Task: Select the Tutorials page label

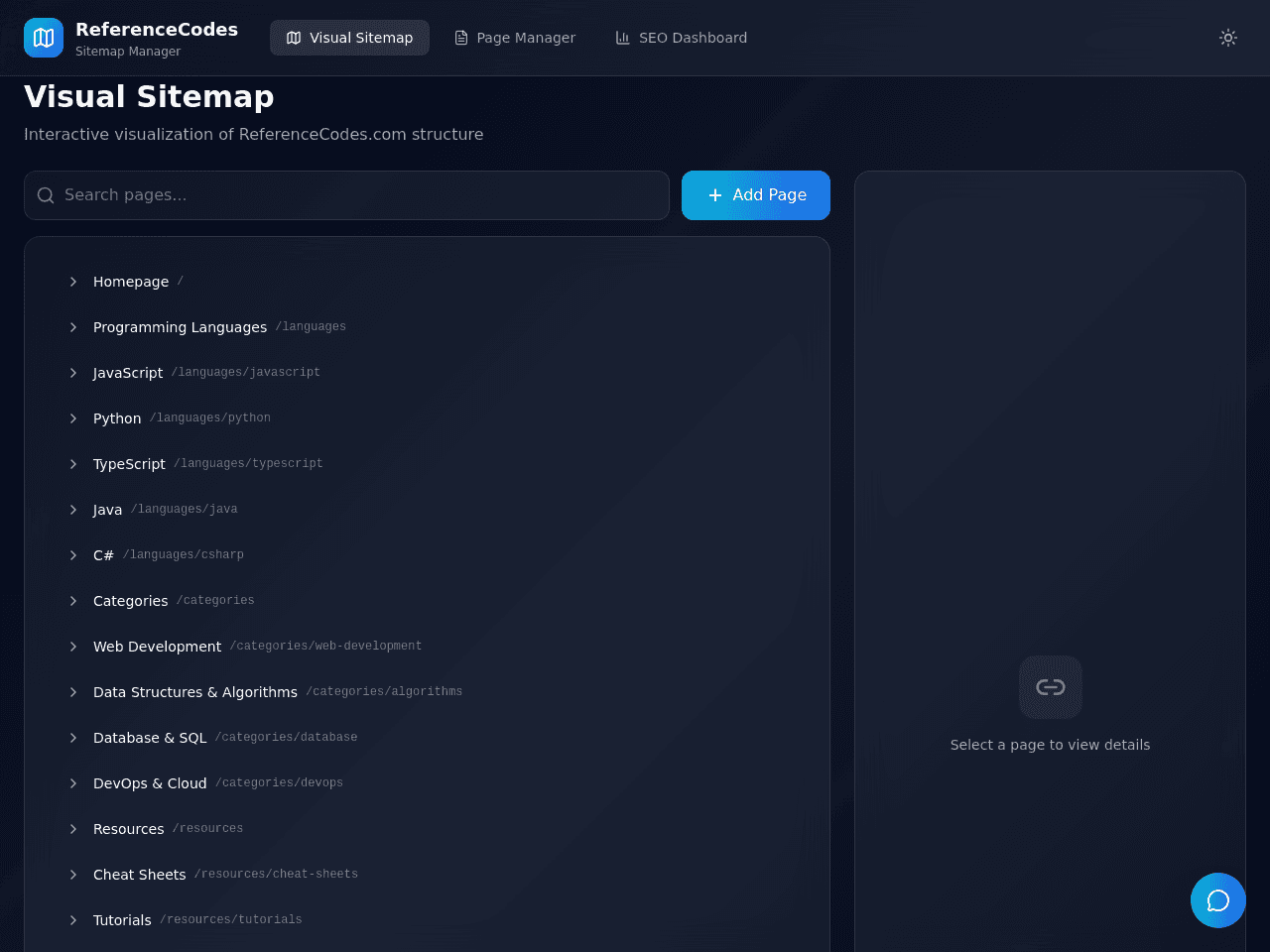Action: point(122,920)
